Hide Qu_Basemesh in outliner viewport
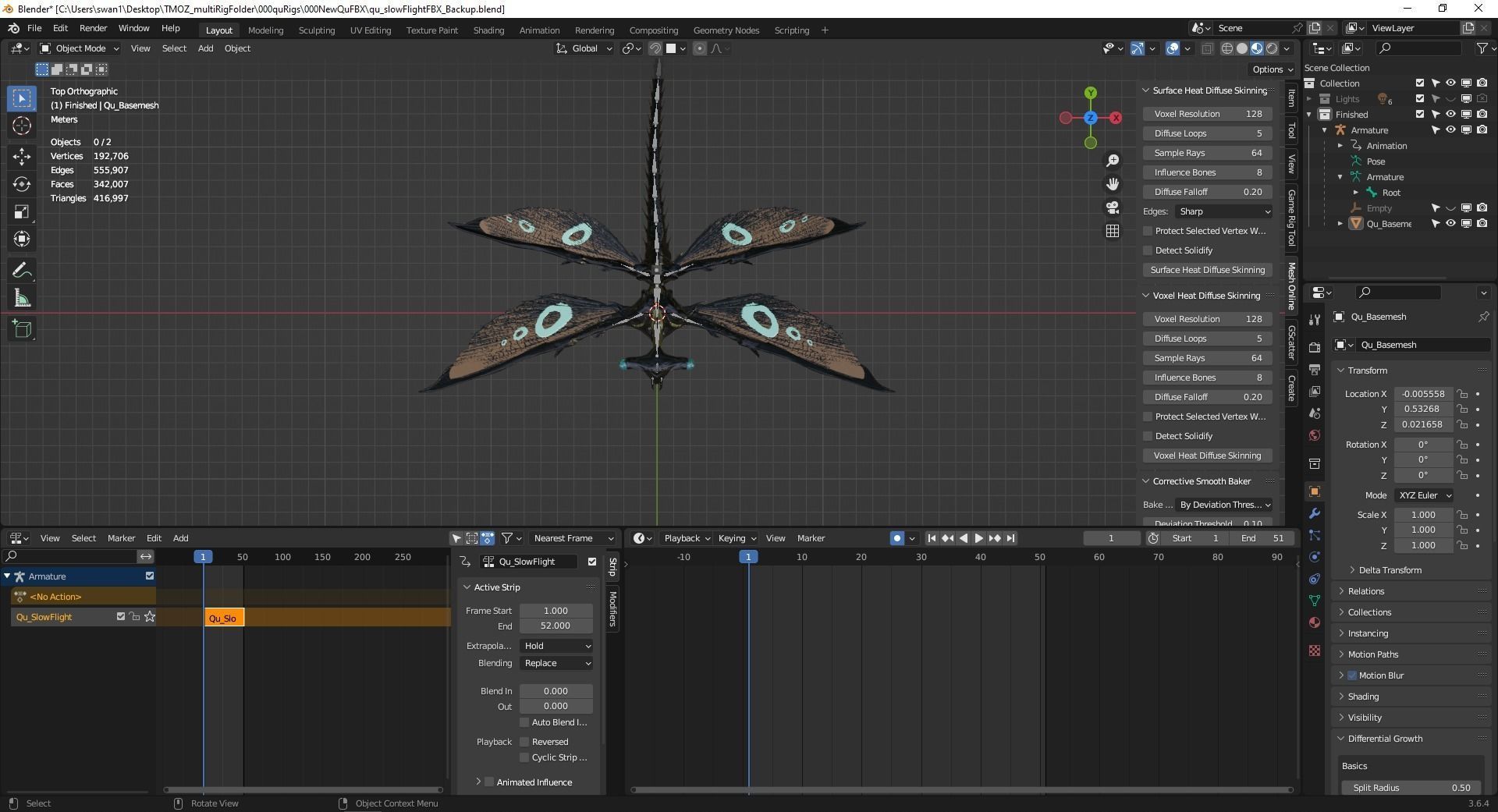Image resolution: width=1498 pixels, height=812 pixels. click(x=1450, y=224)
